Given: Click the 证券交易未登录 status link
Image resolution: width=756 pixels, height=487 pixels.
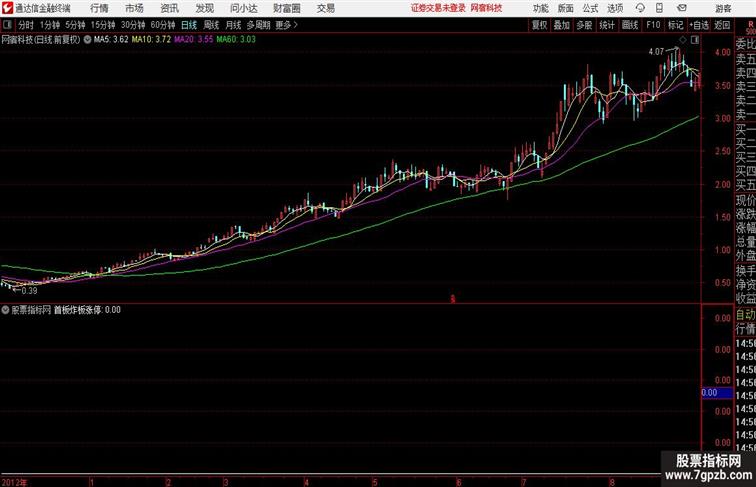Looking at the screenshot, I should tap(438, 8).
